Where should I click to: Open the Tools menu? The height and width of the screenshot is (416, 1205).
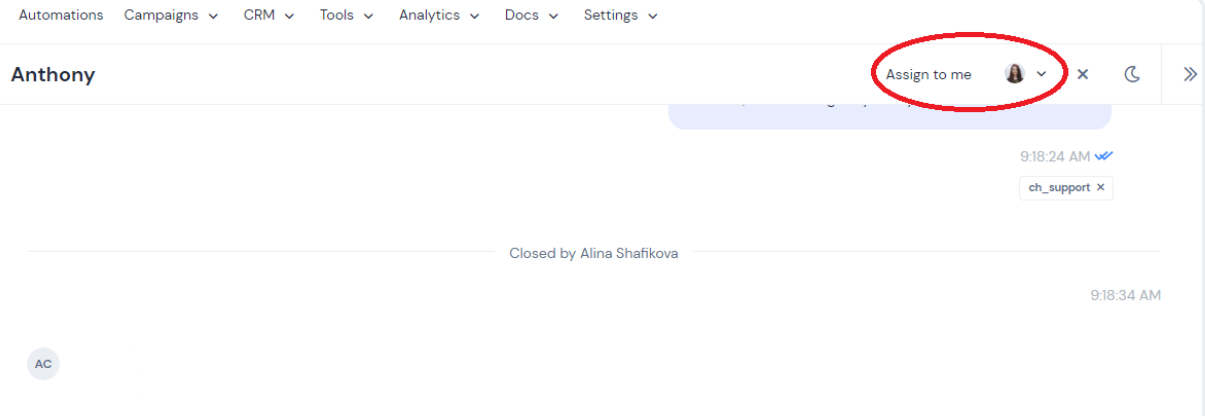click(x=346, y=16)
